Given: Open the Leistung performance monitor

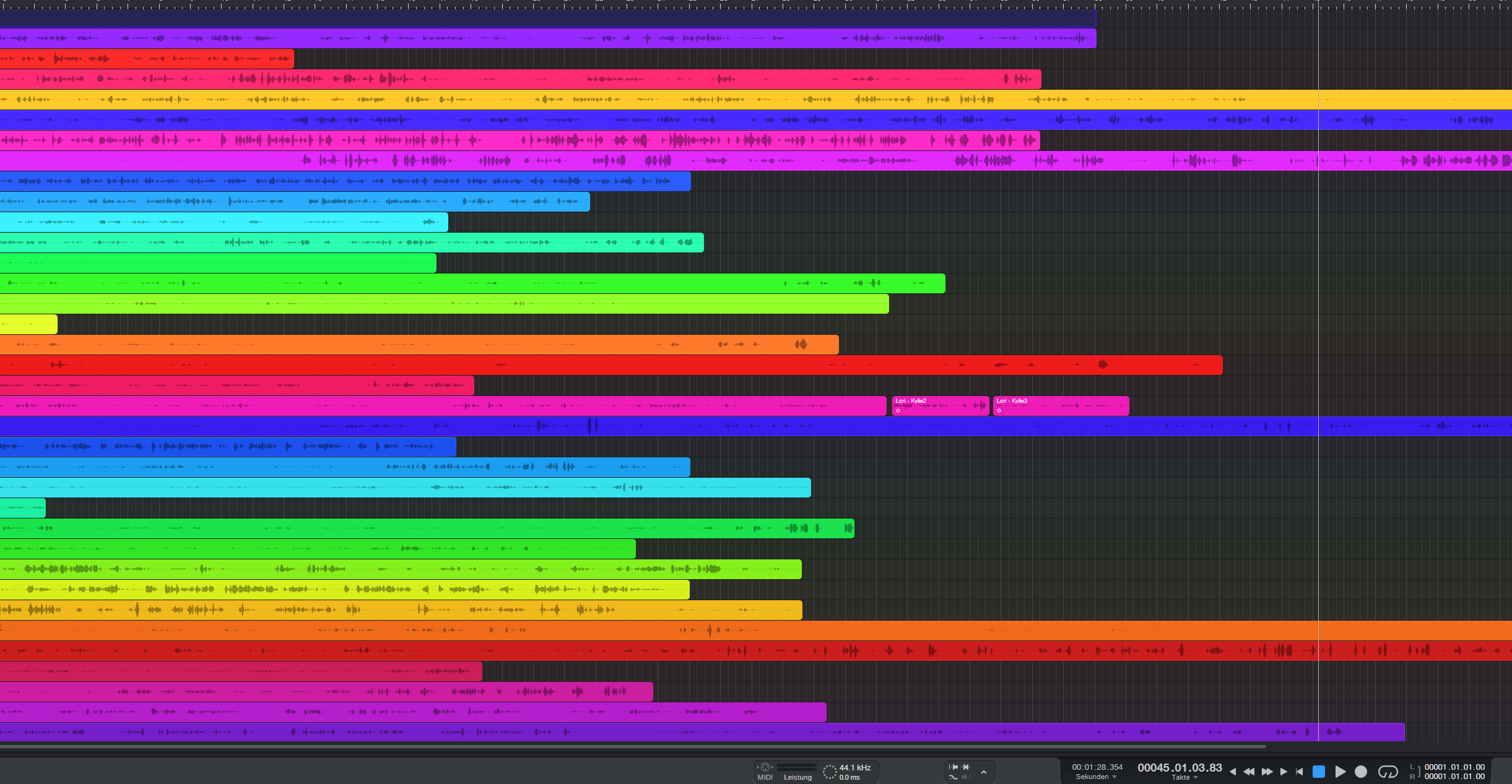Looking at the screenshot, I should click(x=797, y=777).
